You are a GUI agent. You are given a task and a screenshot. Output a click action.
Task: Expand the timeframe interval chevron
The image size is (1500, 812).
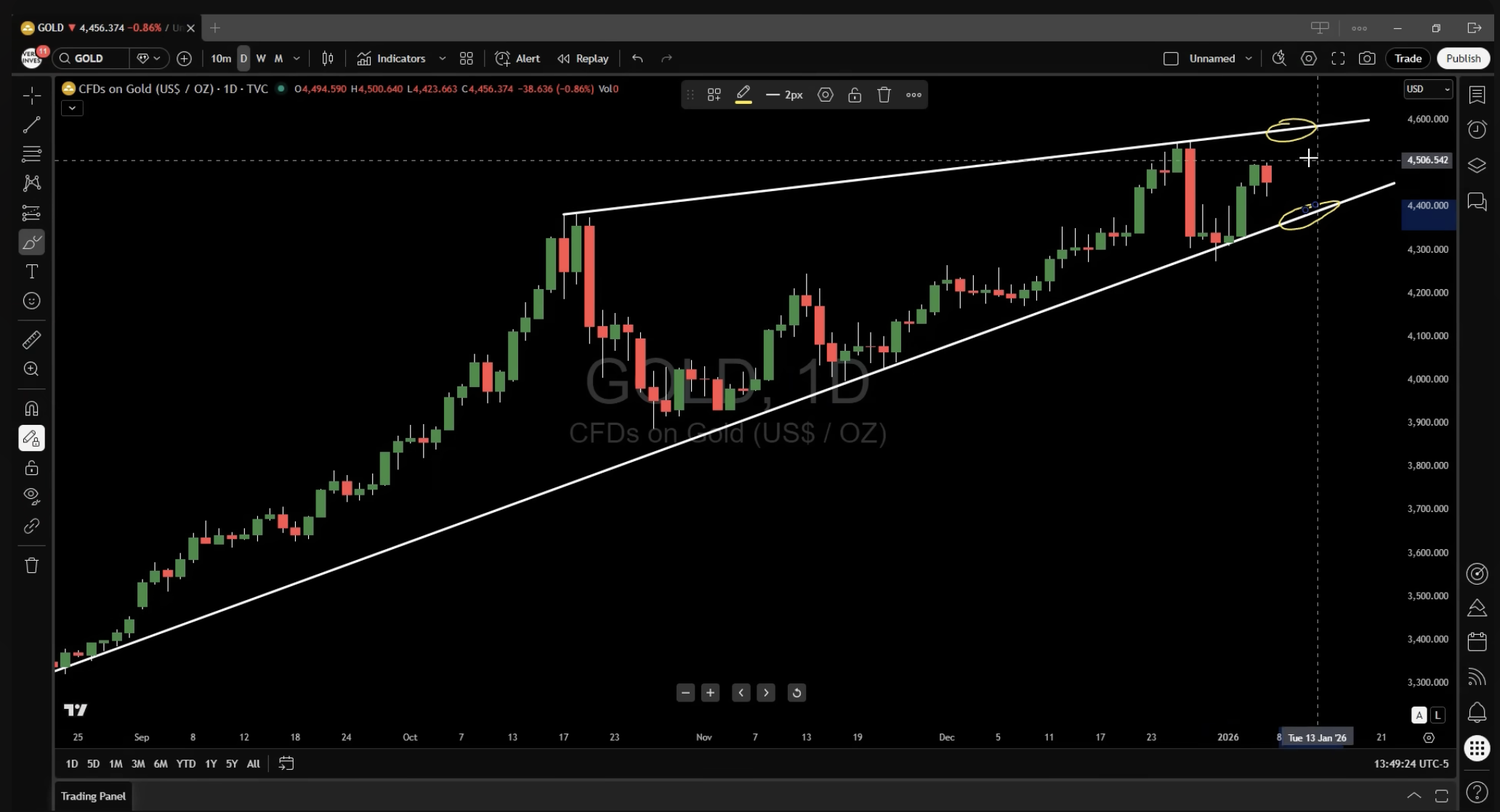[x=297, y=58]
